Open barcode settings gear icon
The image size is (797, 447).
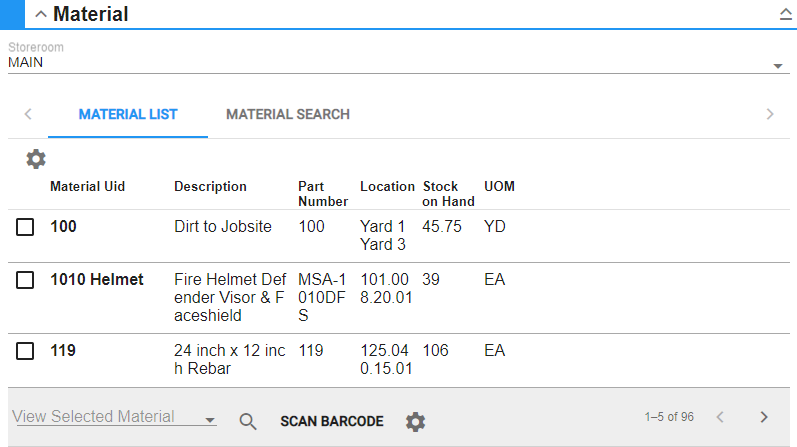click(x=415, y=422)
